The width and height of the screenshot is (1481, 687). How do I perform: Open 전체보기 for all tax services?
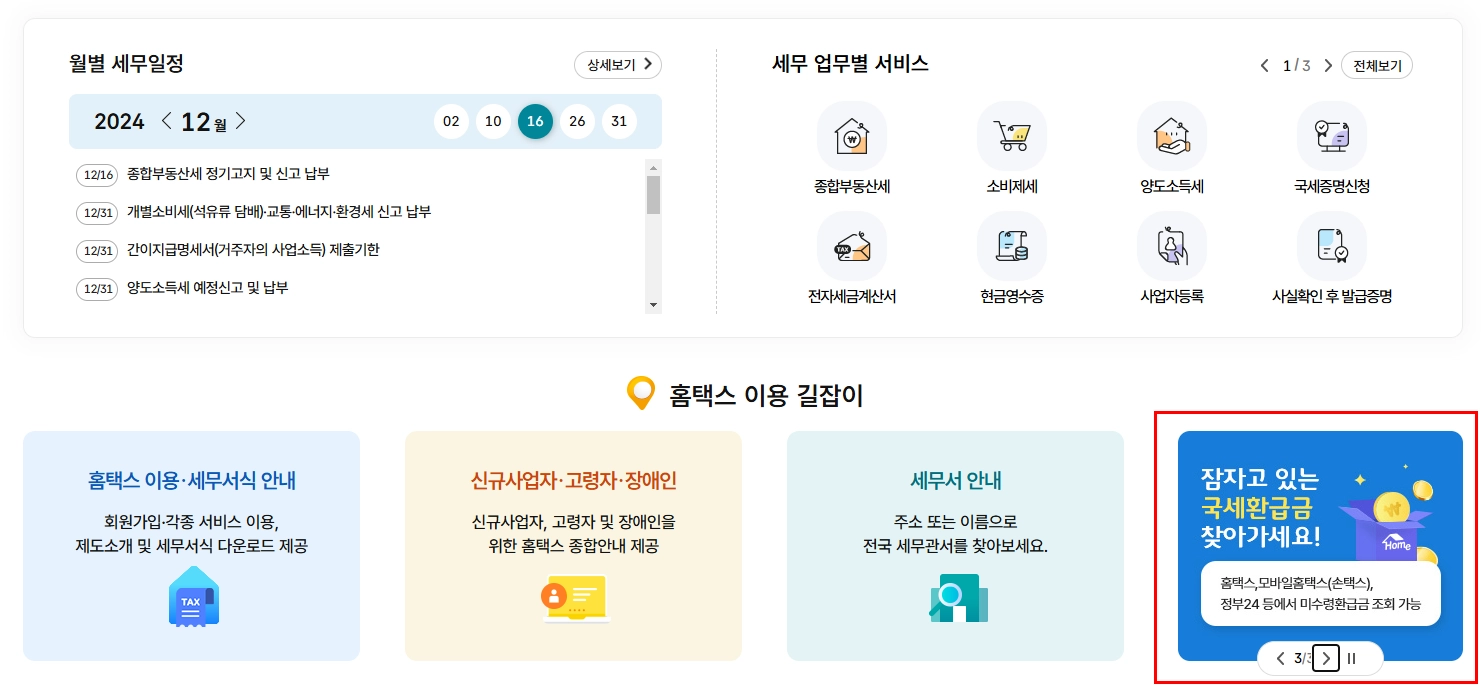[1377, 64]
